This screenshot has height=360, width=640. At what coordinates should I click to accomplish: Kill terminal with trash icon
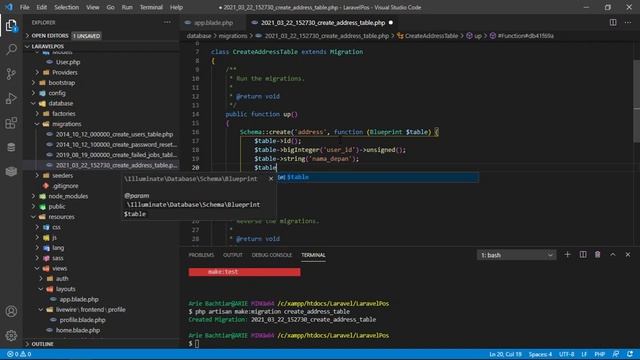(x=598, y=255)
